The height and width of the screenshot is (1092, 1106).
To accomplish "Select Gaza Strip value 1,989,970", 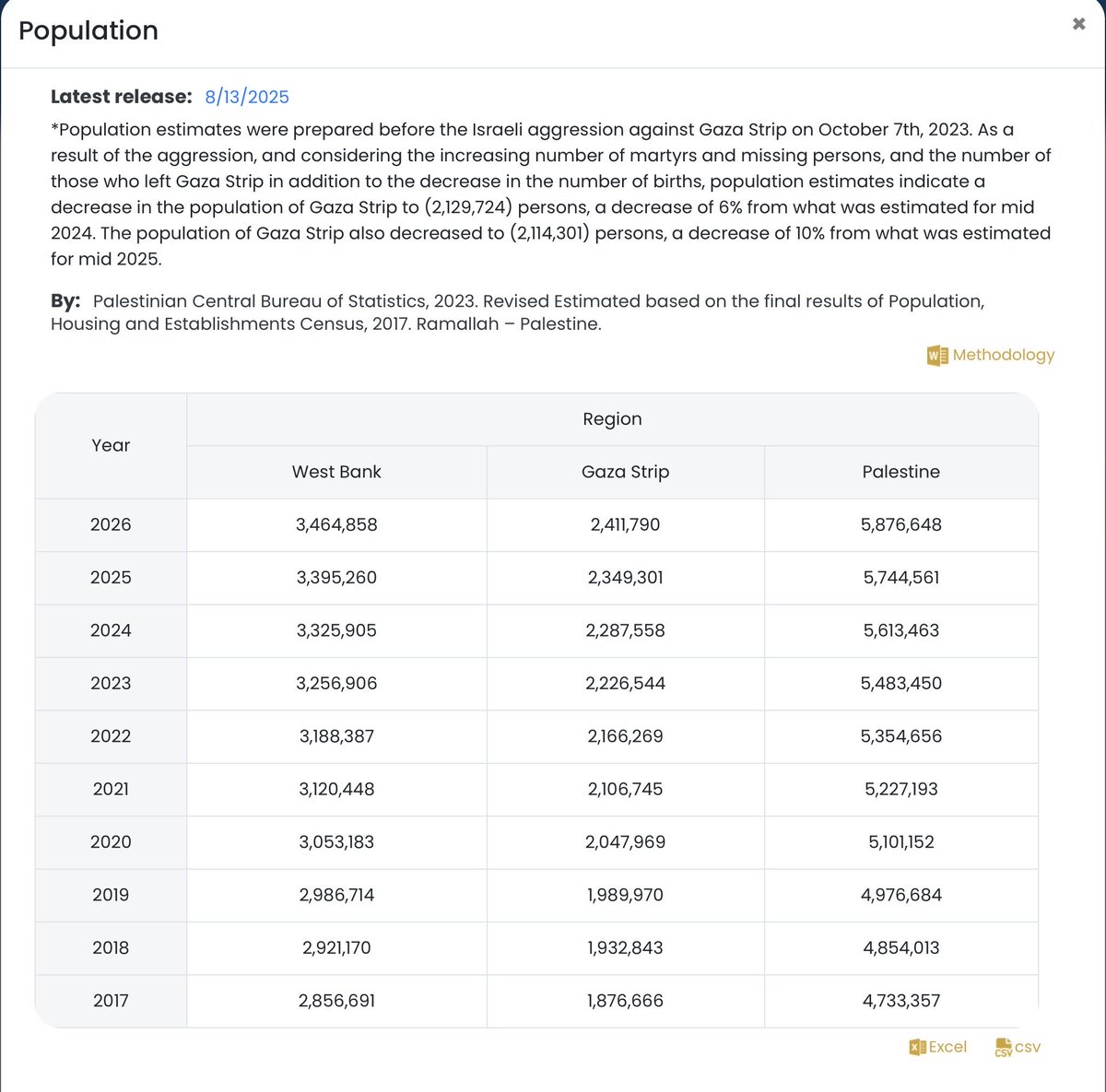I will click(625, 895).
